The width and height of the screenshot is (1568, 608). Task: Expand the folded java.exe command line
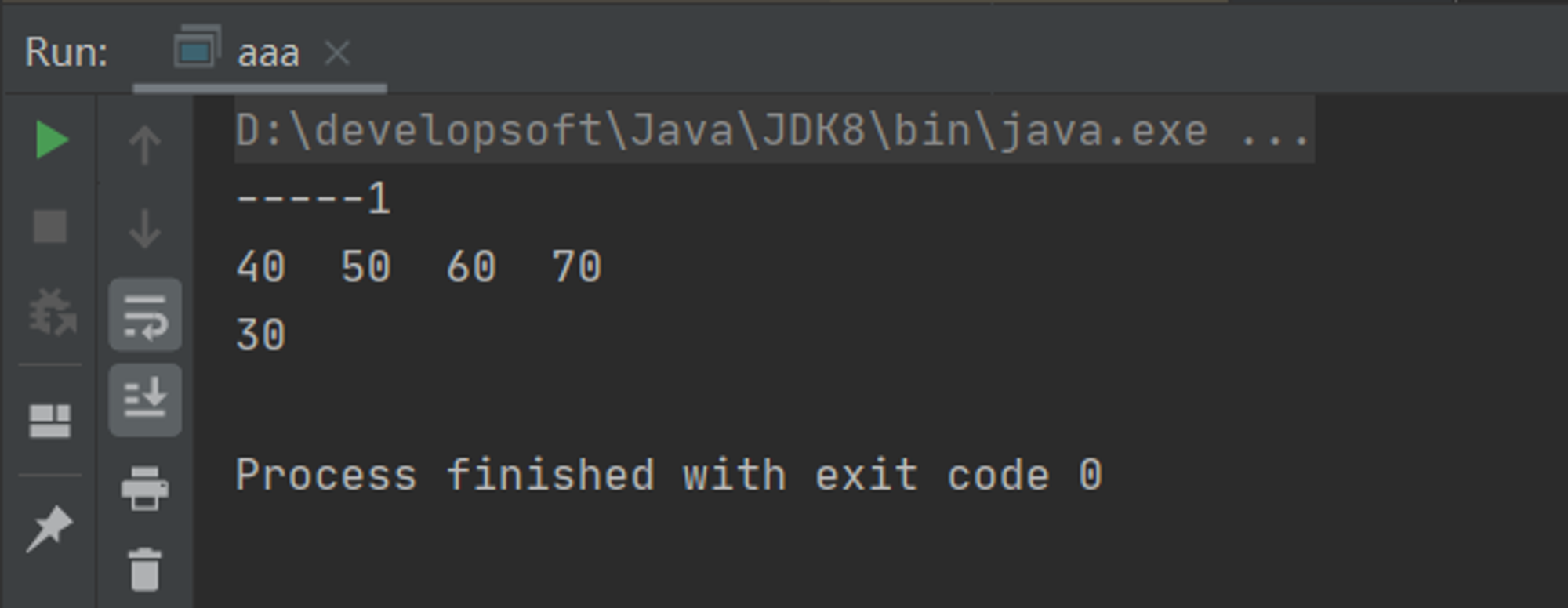pos(1276,130)
